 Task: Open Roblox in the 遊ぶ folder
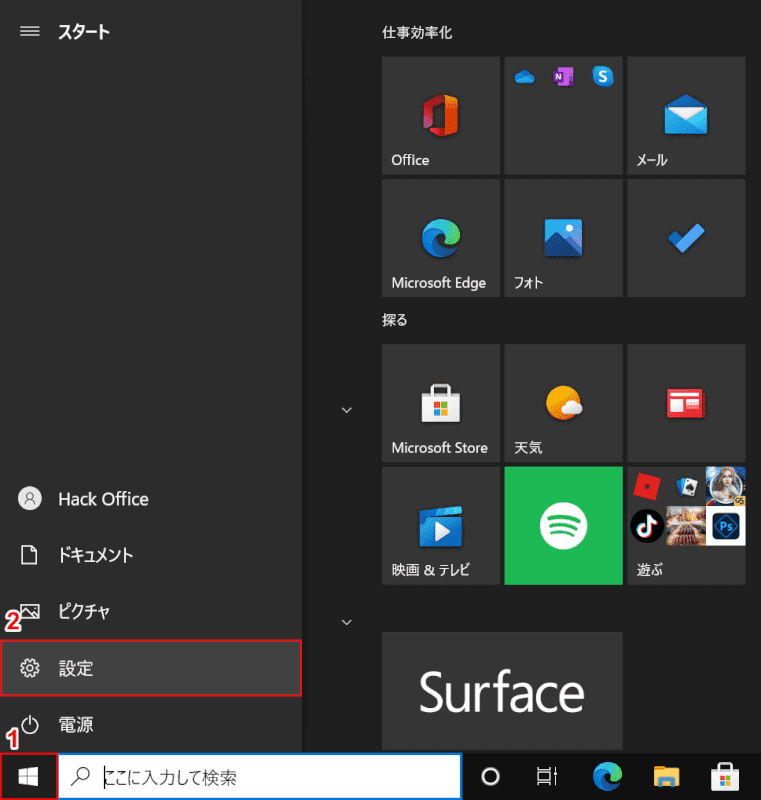coord(647,486)
